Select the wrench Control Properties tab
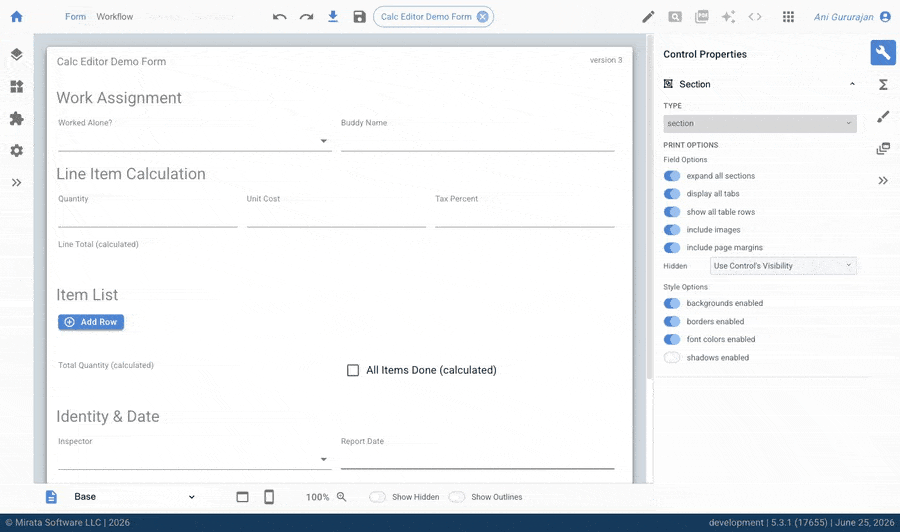900x532 pixels. click(x=883, y=53)
